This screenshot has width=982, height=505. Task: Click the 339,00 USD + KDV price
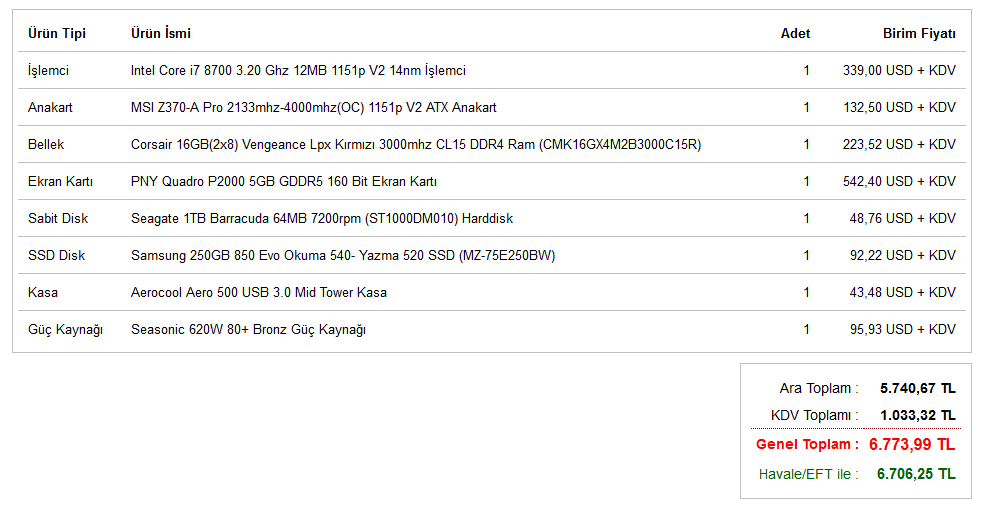click(899, 70)
